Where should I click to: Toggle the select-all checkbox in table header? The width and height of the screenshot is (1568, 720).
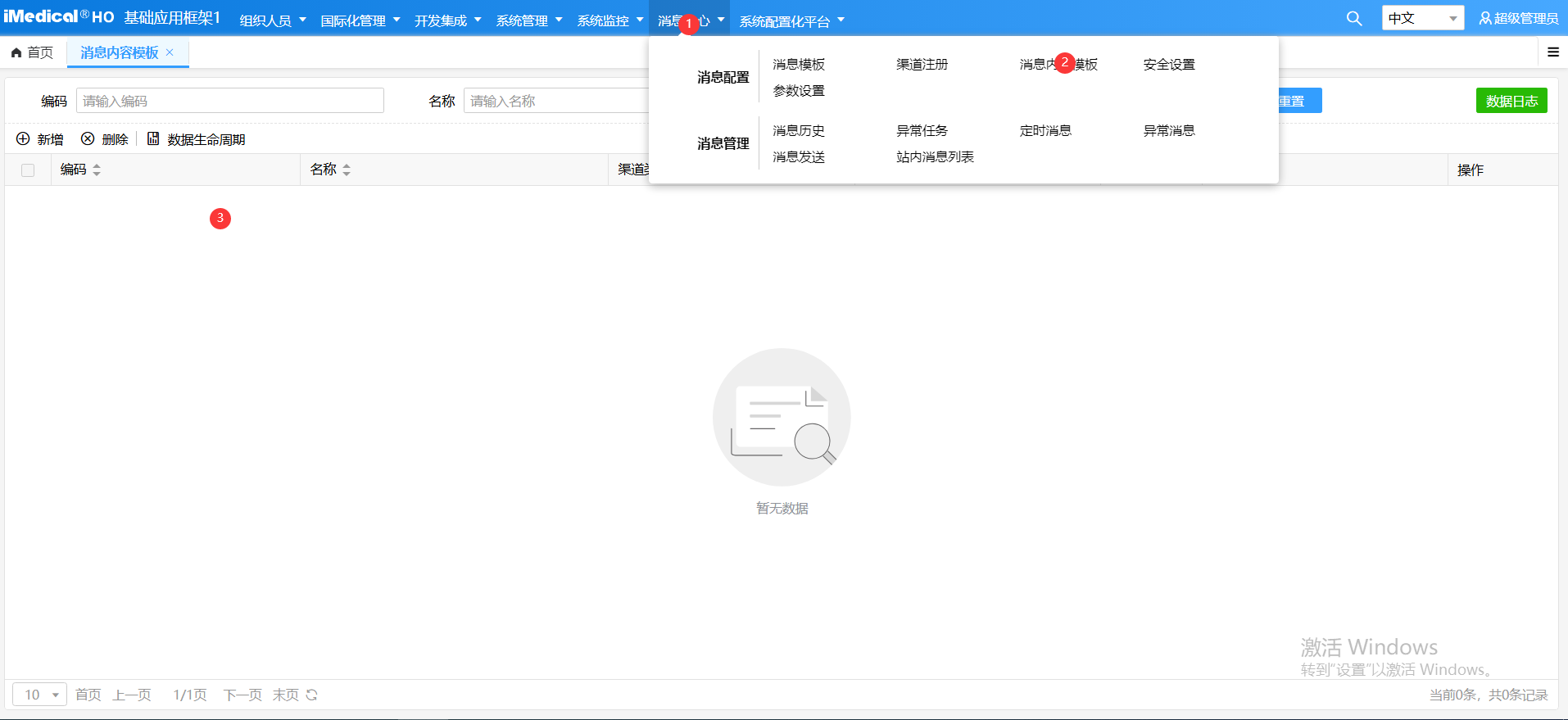[28, 170]
